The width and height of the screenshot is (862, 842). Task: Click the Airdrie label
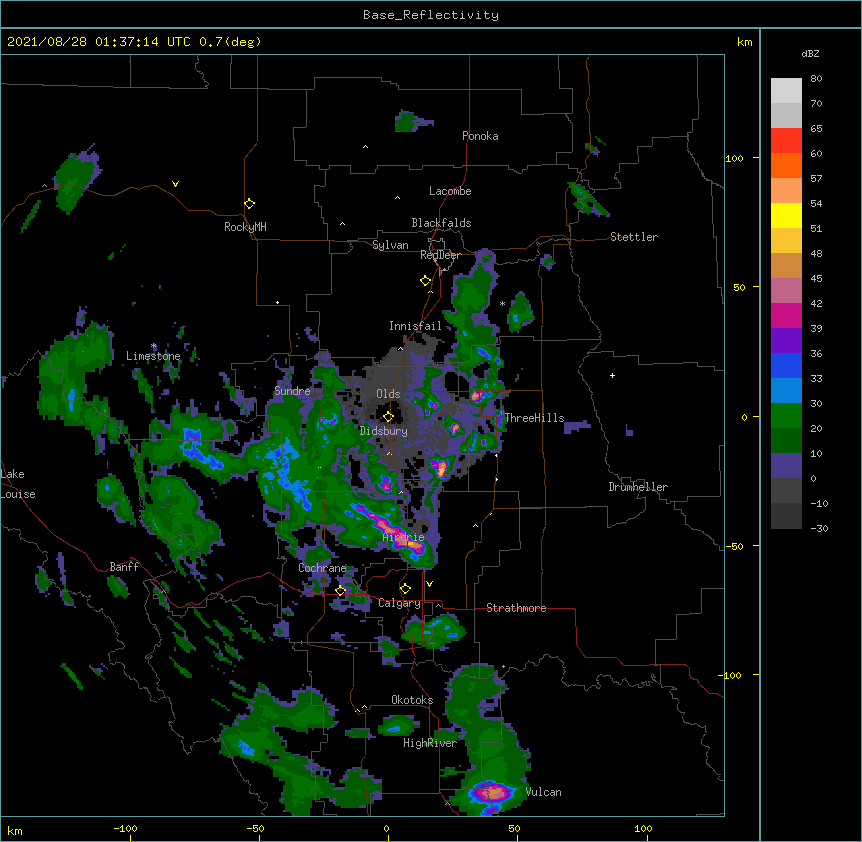(404, 537)
